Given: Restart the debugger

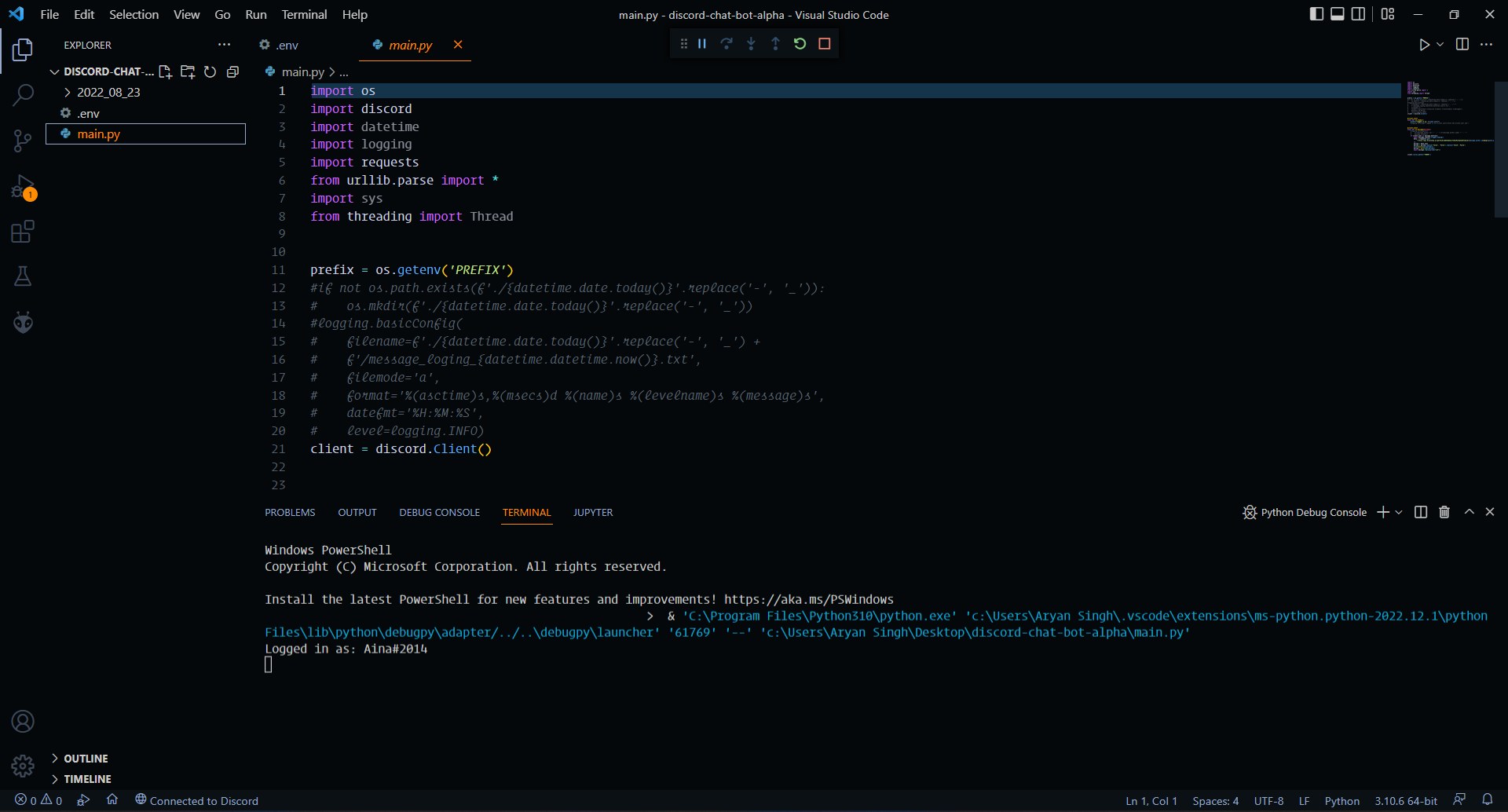Looking at the screenshot, I should pyautogui.click(x=800, y=44).
